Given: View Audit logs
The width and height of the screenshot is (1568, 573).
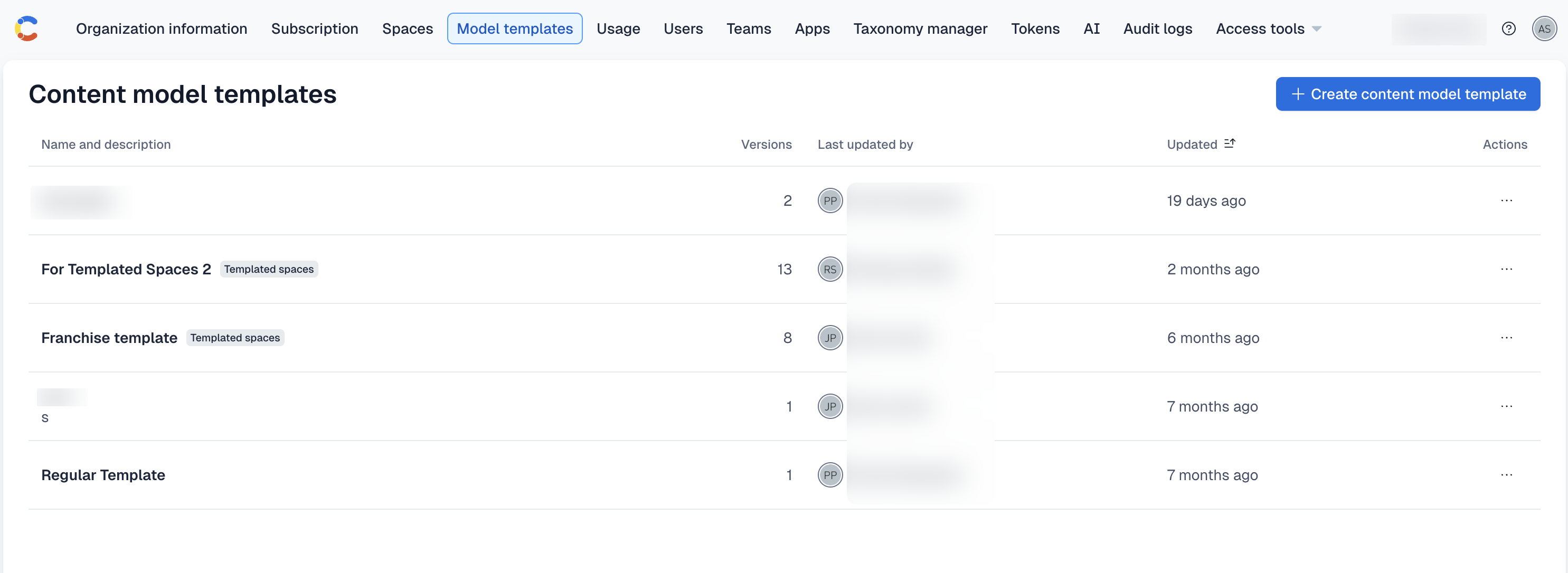Looking at the screenshot, I should (x=1157, y=28).
